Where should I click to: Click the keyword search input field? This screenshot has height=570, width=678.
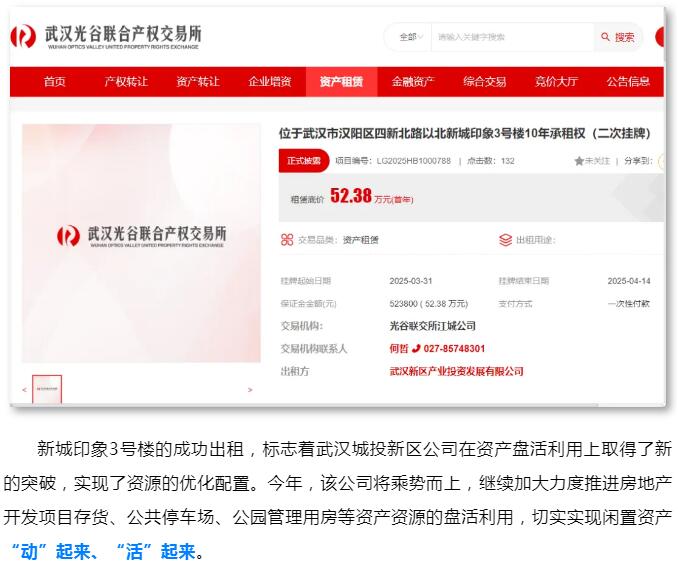[510, 37]
